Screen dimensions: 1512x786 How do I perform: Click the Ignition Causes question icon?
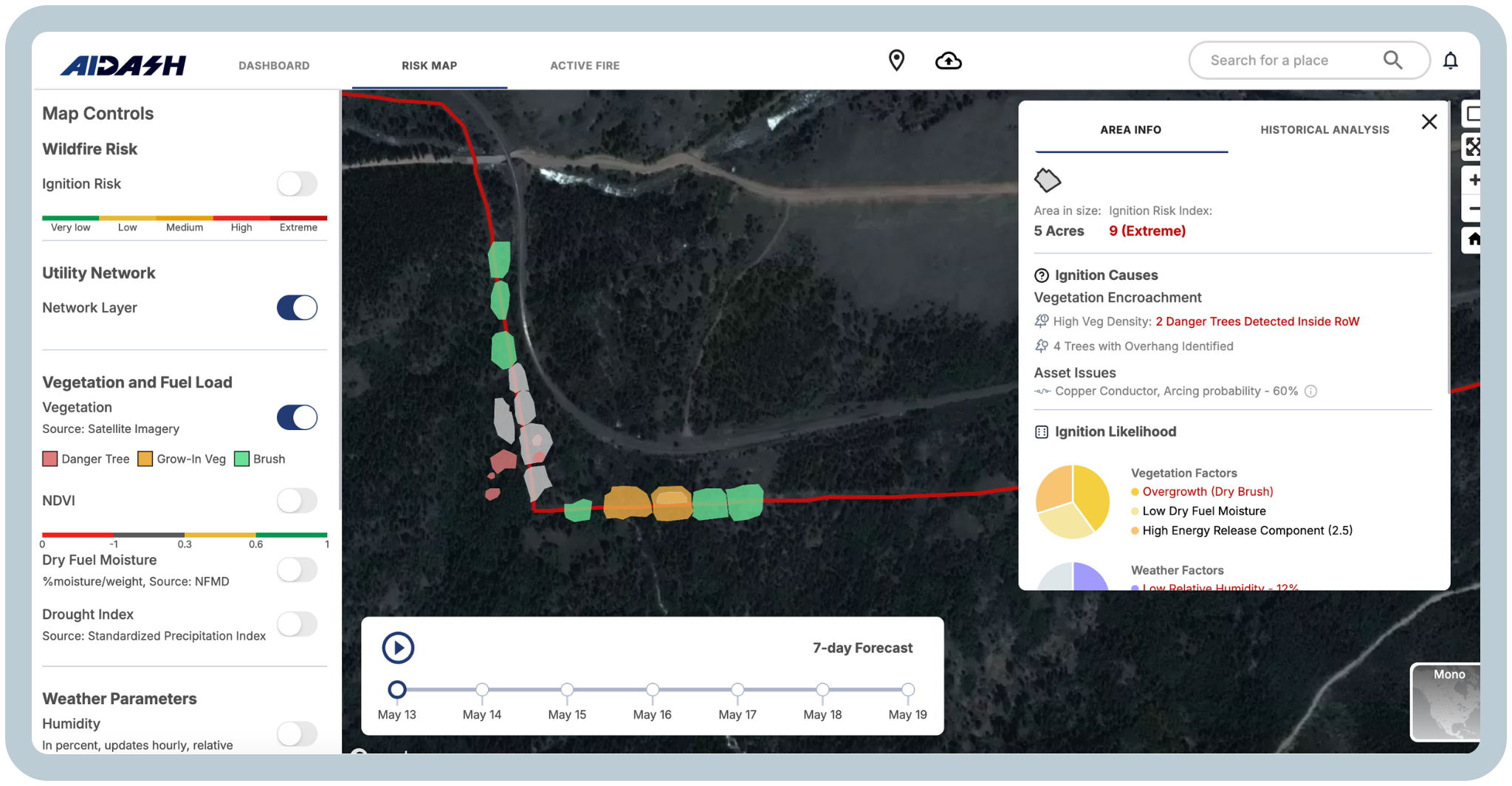coord(1042,276)
